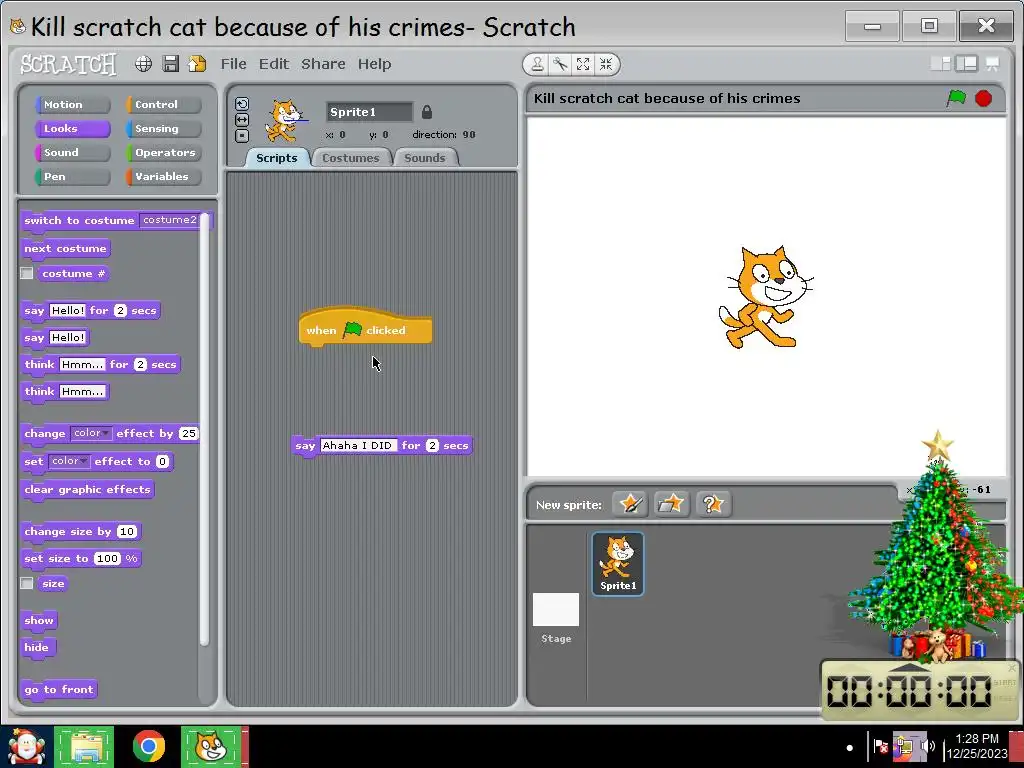Image resolution: width=1024 pixels, height=768 pixels.
Task: Enter presentation mode
Action: coord(993,63)
